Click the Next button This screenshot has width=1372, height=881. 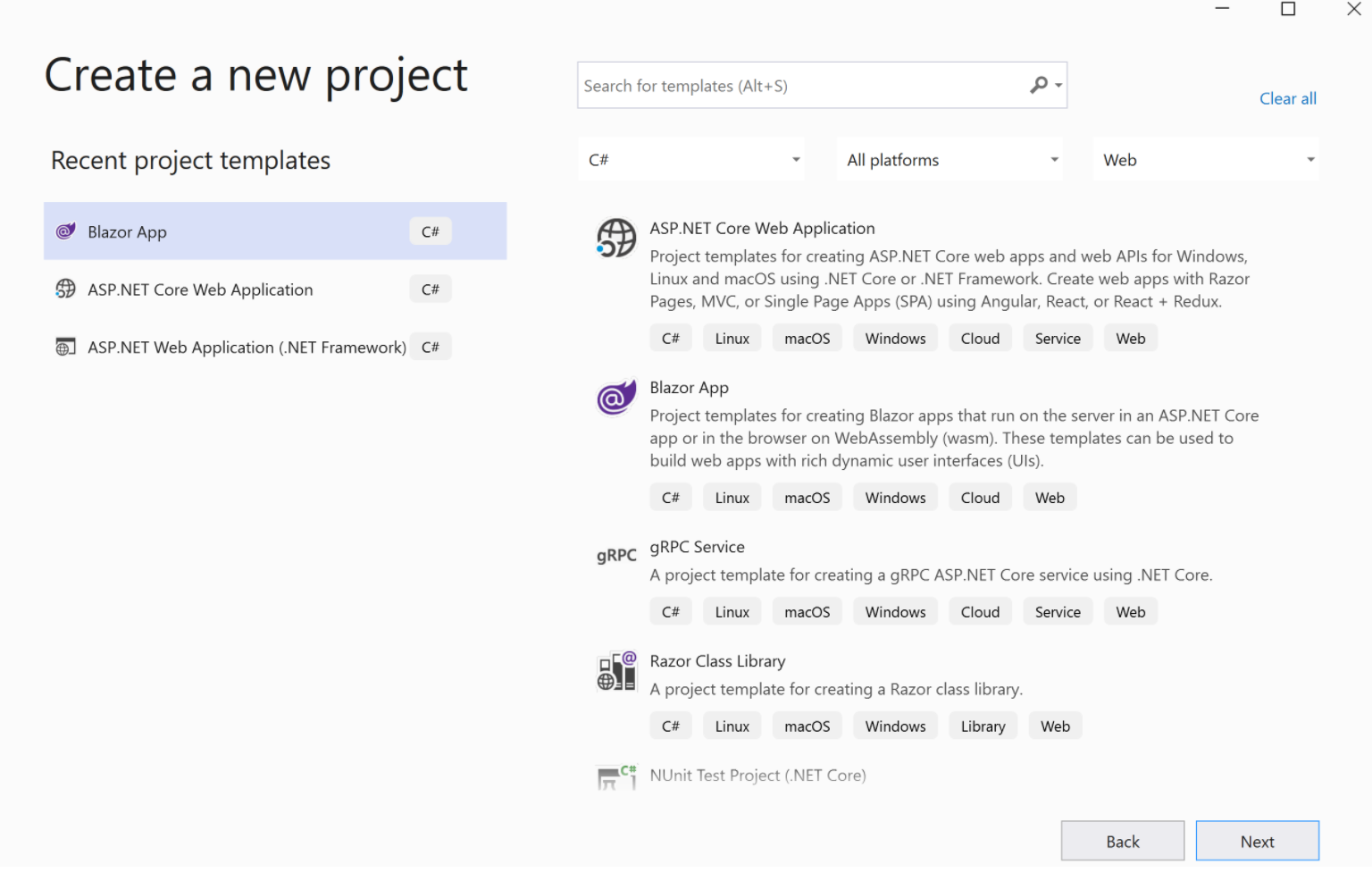click(1258, 841)
